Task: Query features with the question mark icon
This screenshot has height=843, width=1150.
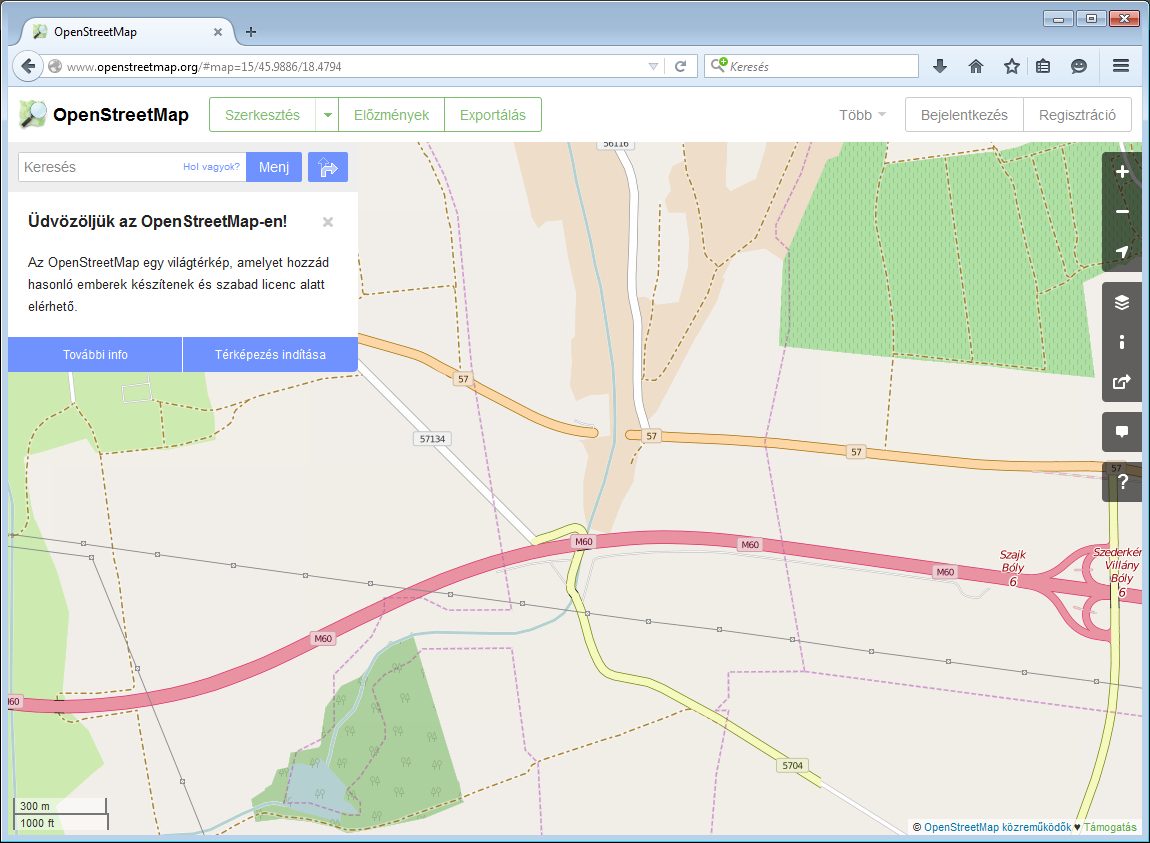Action: (1121, 482)
